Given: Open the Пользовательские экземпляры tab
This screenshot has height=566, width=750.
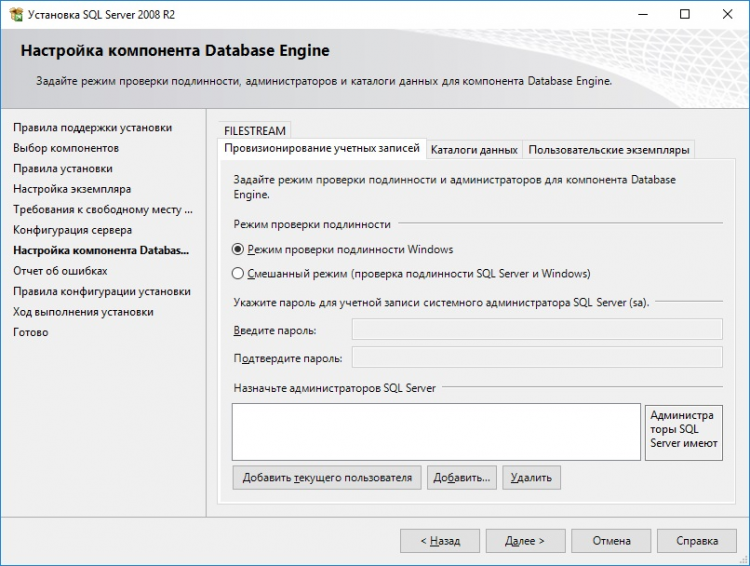Looking at the screenshot, I should (609, 150).
